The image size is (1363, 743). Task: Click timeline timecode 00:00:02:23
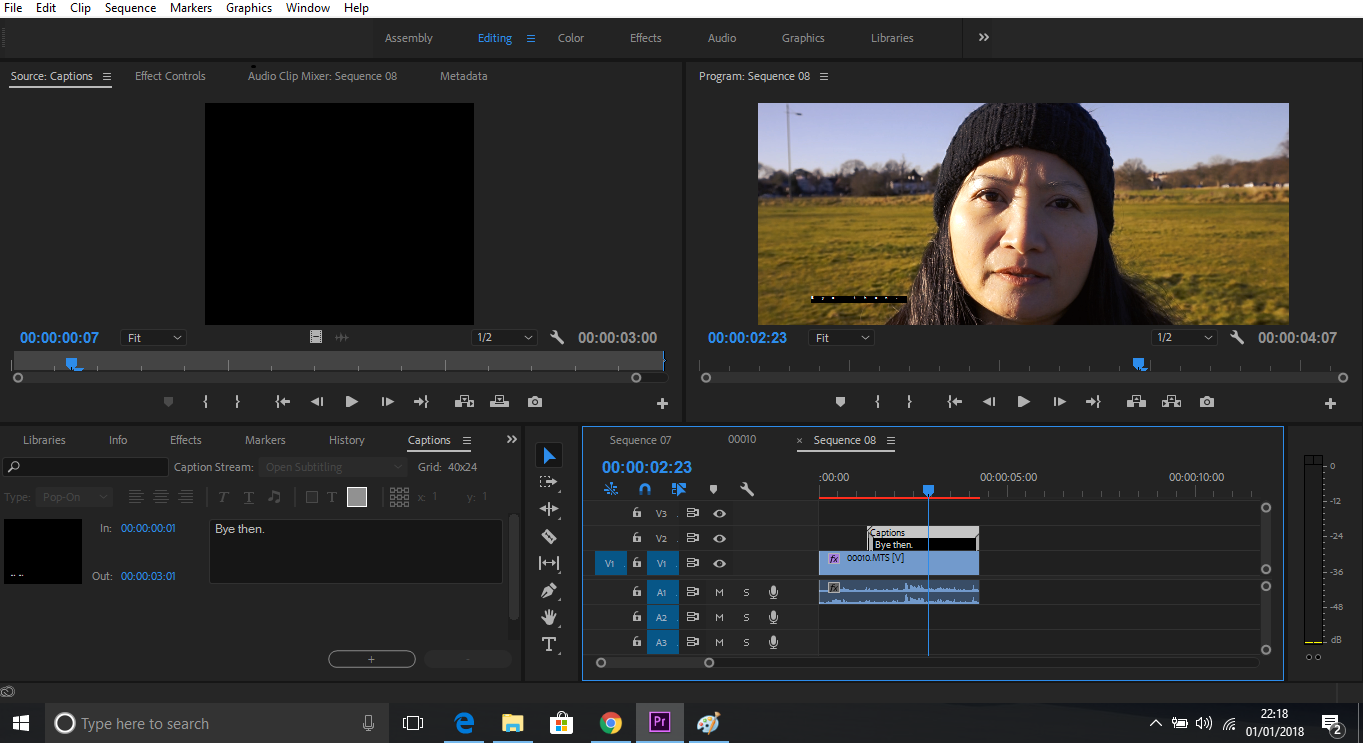coord(646,467)
